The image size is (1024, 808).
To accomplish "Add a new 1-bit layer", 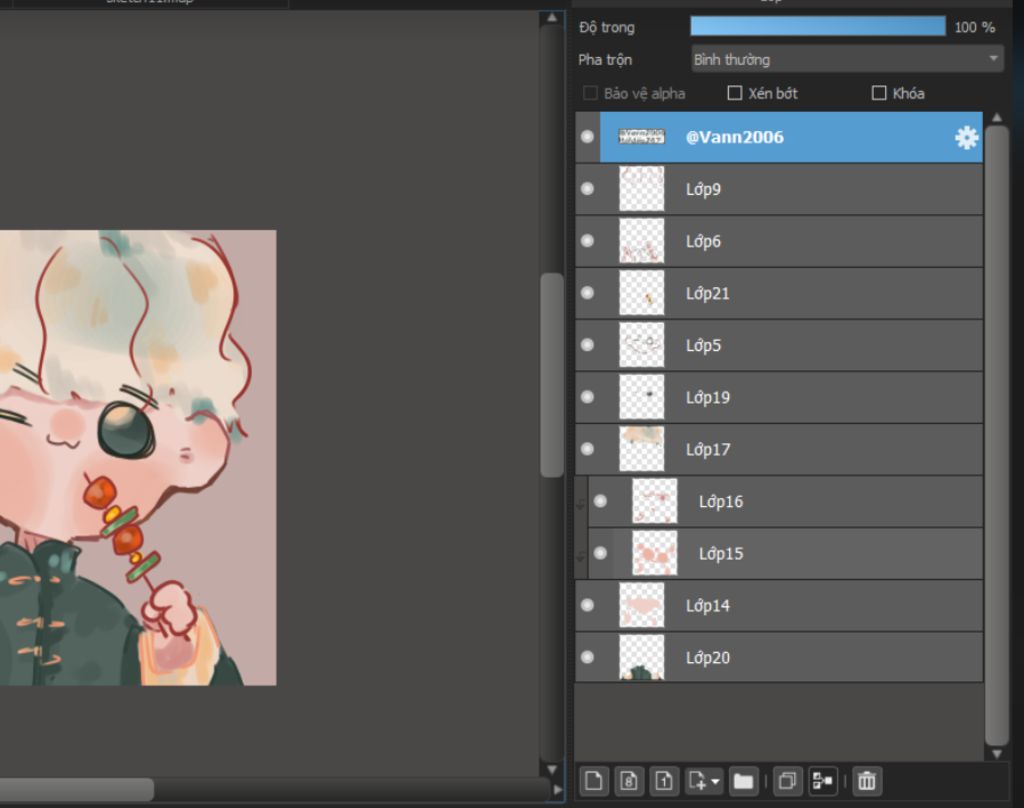I will click(x=664, y=781).
